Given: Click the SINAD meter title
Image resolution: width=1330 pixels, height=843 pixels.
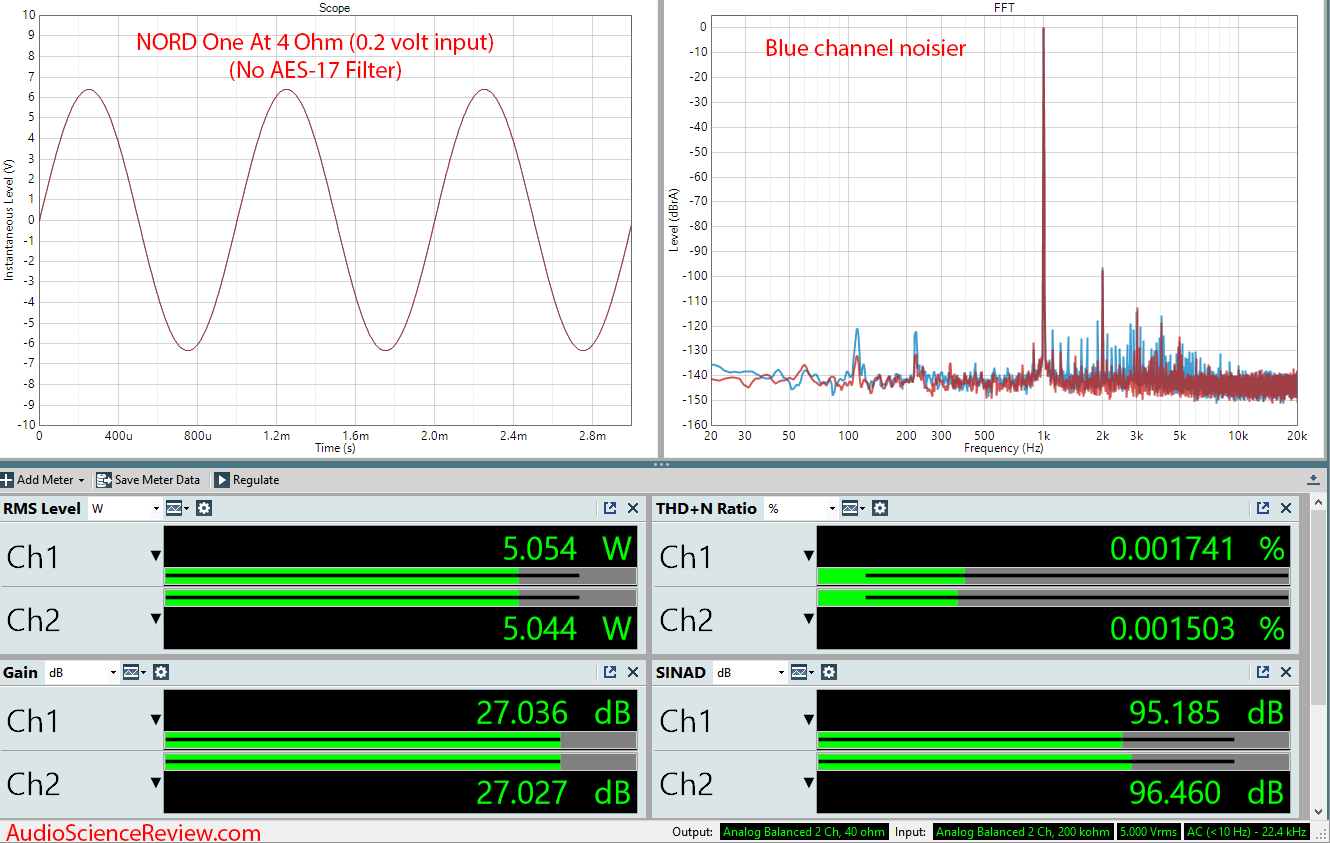Looking at the screenshot, I should click(x=681, y=672).
